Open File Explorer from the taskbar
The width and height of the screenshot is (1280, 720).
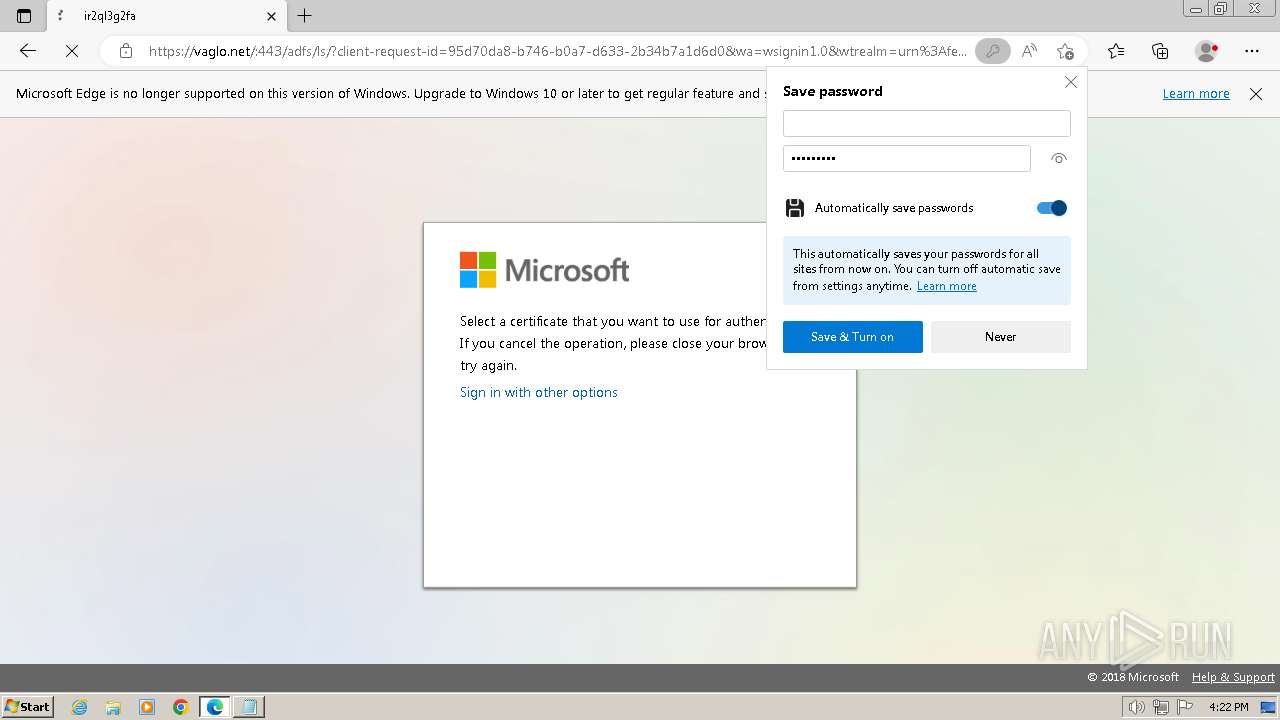(113, 707)
